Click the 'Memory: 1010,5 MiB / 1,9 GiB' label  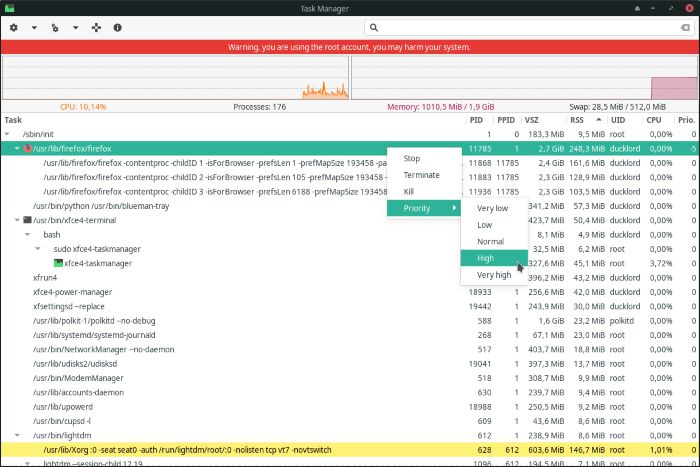click(x=441, y=107)
